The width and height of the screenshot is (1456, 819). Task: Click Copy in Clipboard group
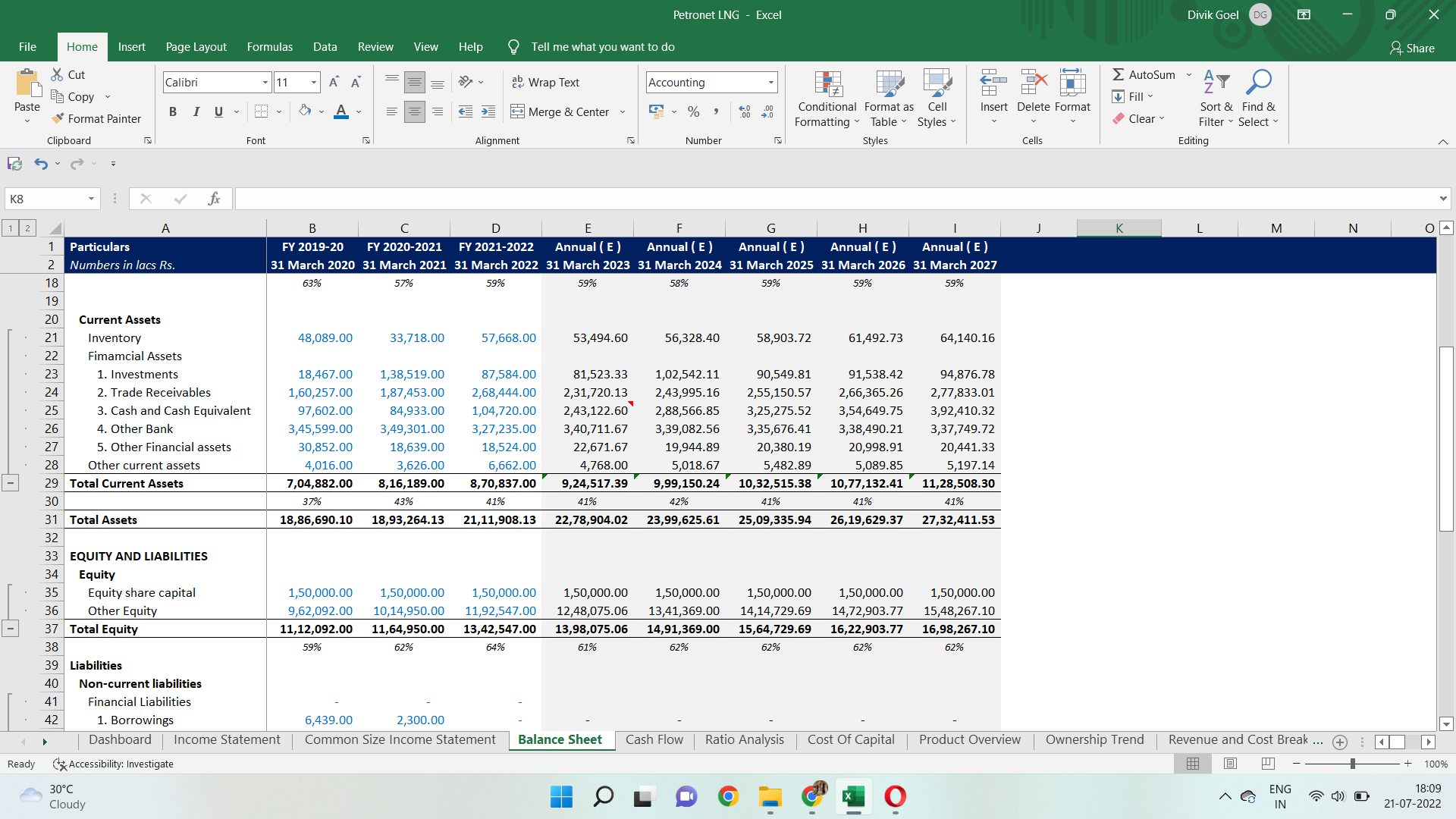point(73,96)
